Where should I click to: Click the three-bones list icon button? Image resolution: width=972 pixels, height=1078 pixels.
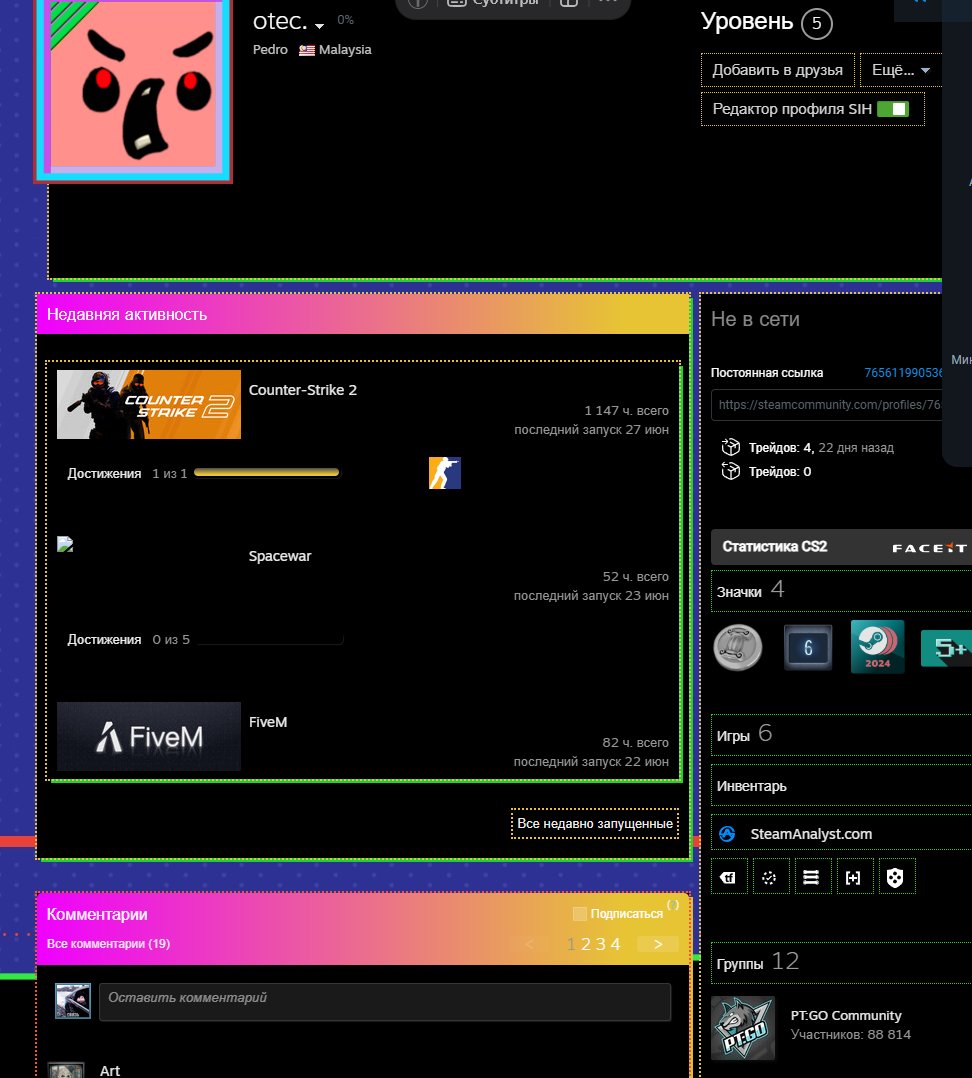coord(811,877)
